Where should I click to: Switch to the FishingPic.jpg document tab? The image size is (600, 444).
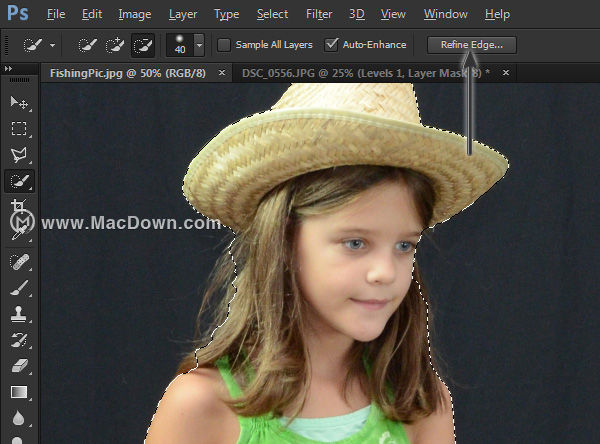[128, 73]
